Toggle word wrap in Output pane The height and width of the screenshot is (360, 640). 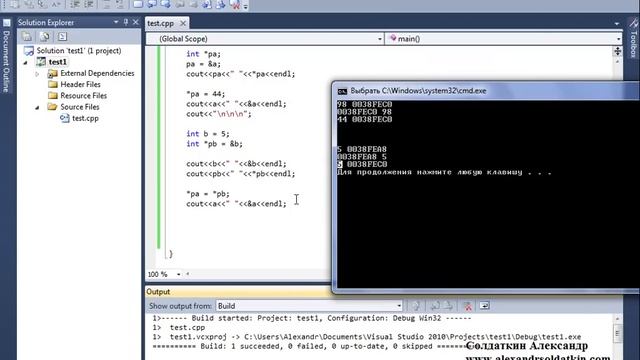484,306
